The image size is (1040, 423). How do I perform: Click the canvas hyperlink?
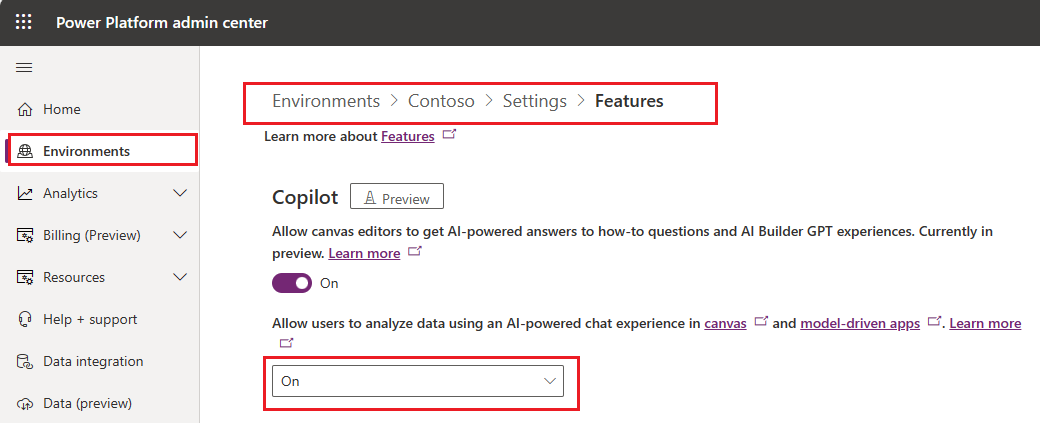(x=725, y=324)
